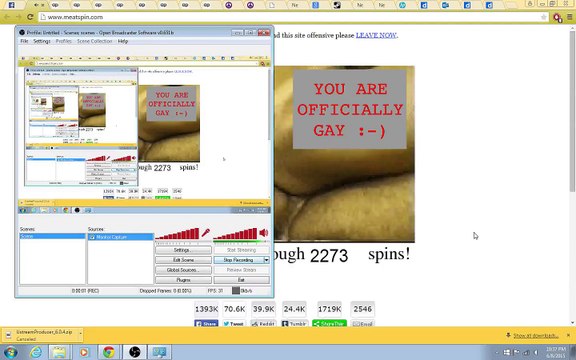Viewport: 576px width, 360px height.
Task: Bookmark this page with the star
Action: coord(544,17)
